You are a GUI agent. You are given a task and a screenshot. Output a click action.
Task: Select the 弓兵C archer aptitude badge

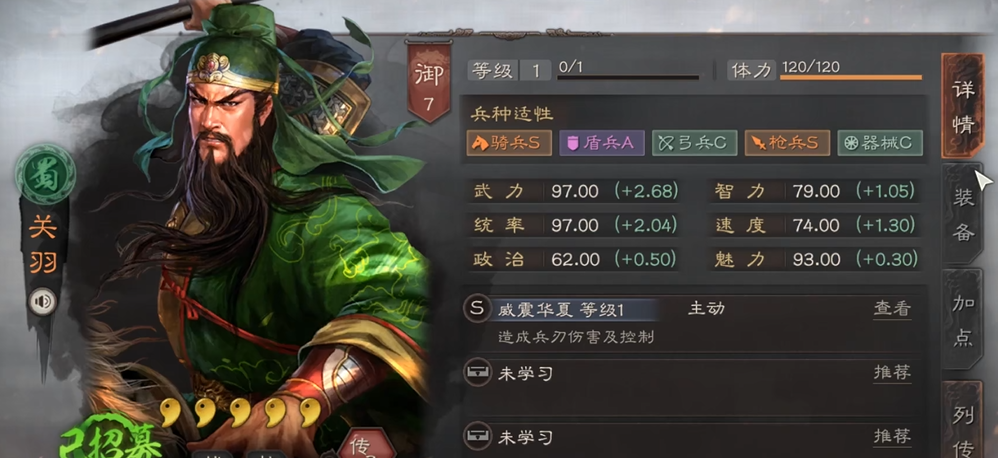coord(694,143)
